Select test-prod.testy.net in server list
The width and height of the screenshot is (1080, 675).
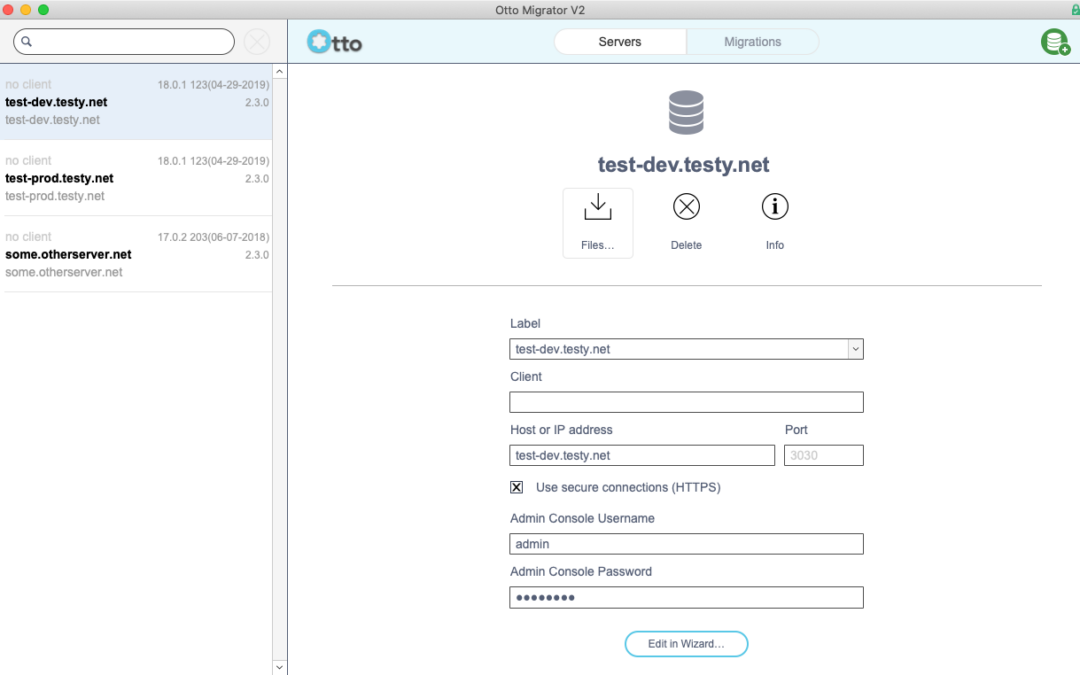136,178
